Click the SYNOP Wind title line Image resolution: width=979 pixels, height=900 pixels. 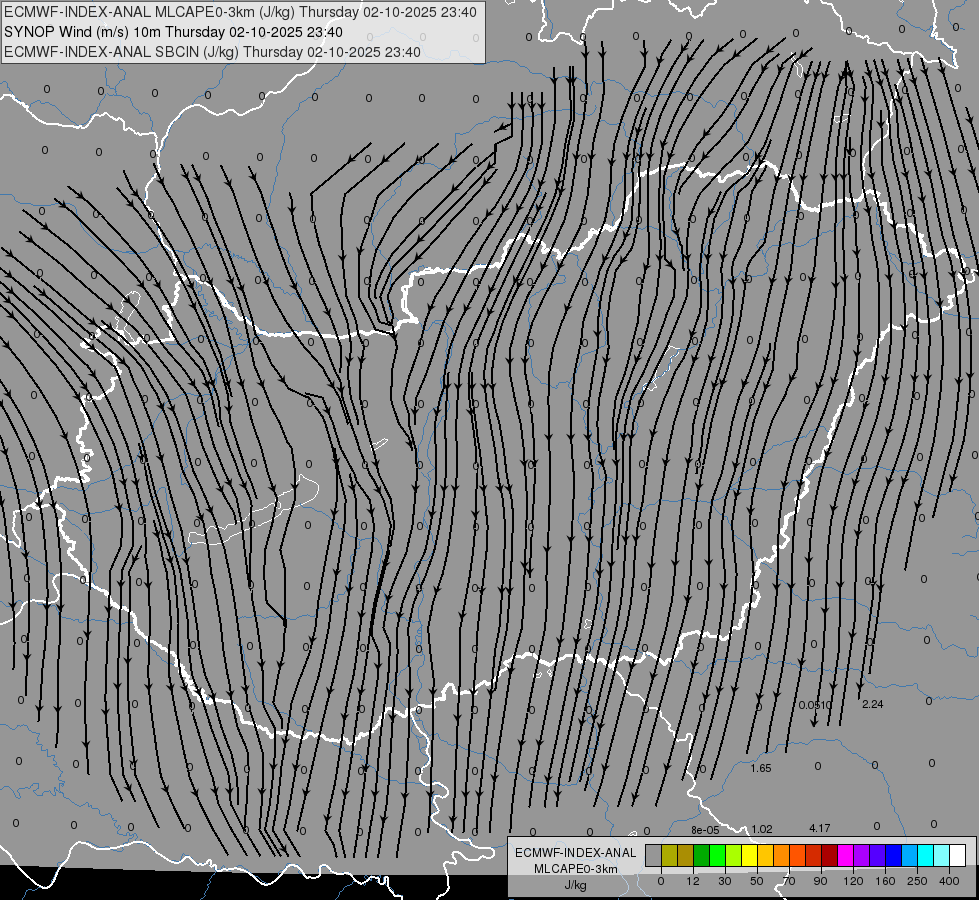click(174, 32)
